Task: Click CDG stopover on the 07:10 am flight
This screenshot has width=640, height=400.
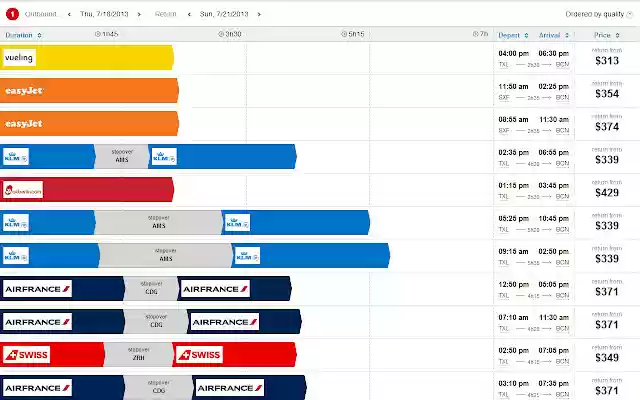Action: click(156, 322)
